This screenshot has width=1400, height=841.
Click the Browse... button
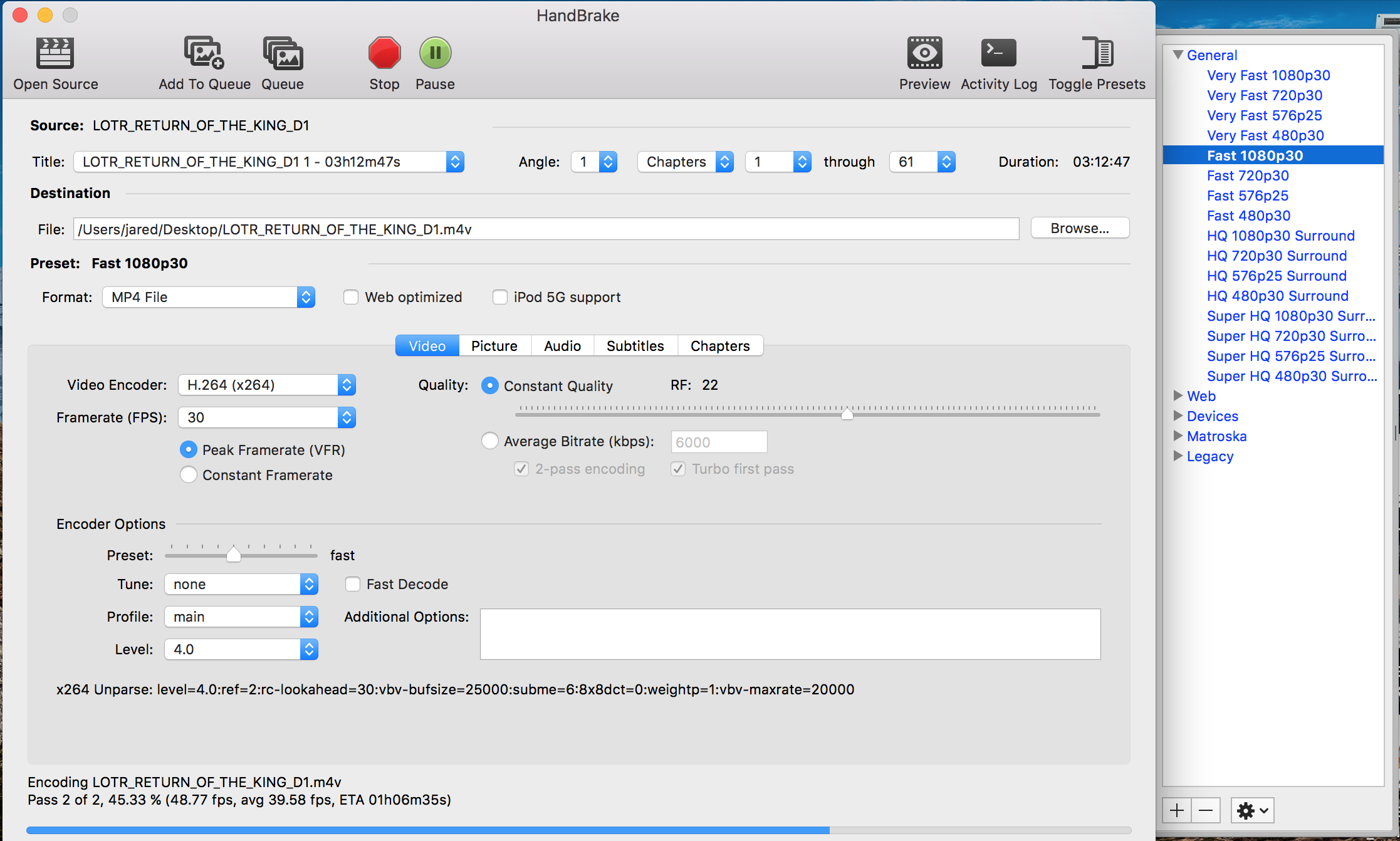[1080, 228]
